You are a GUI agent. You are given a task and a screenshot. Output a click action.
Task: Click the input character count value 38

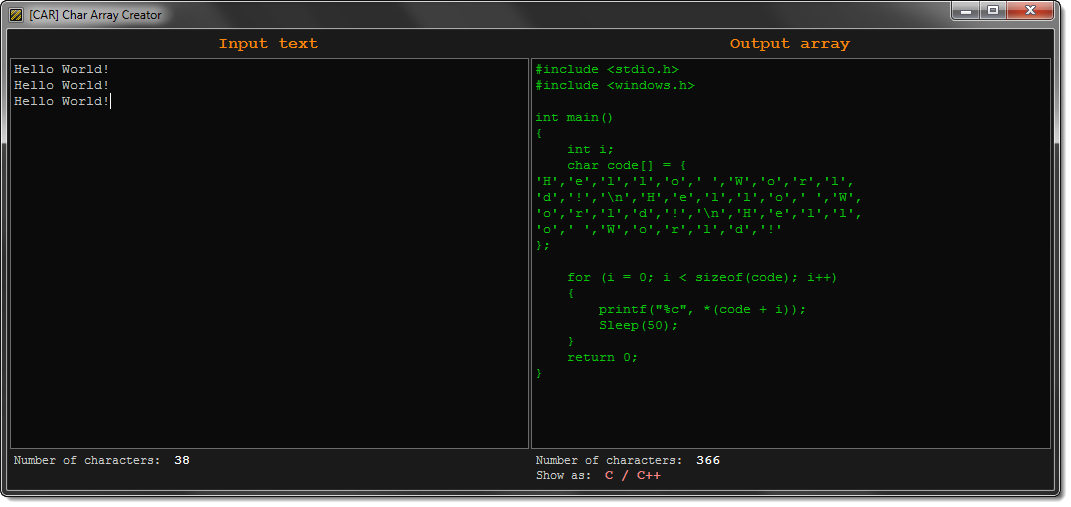[x=181, y=461]
